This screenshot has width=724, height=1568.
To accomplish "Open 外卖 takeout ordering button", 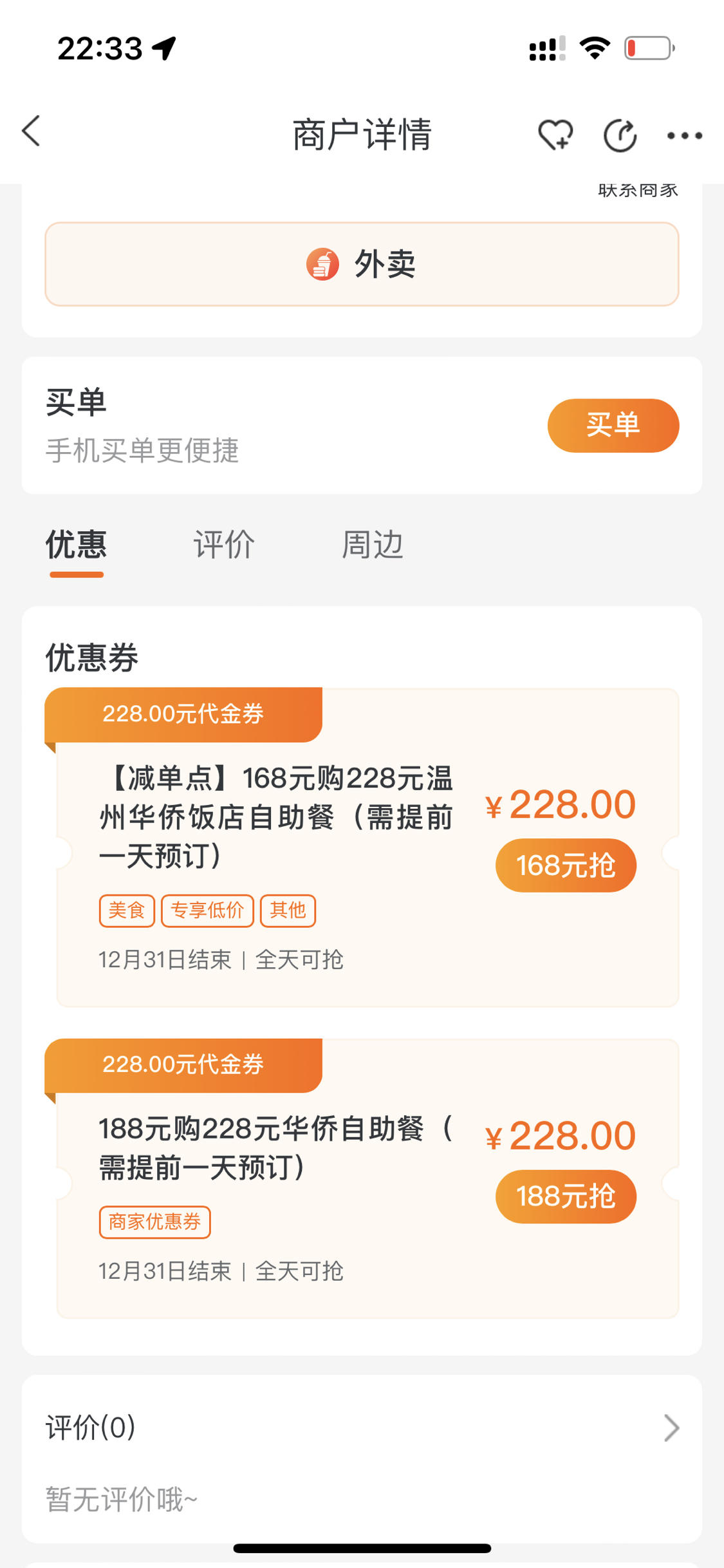I will (362, 264).
